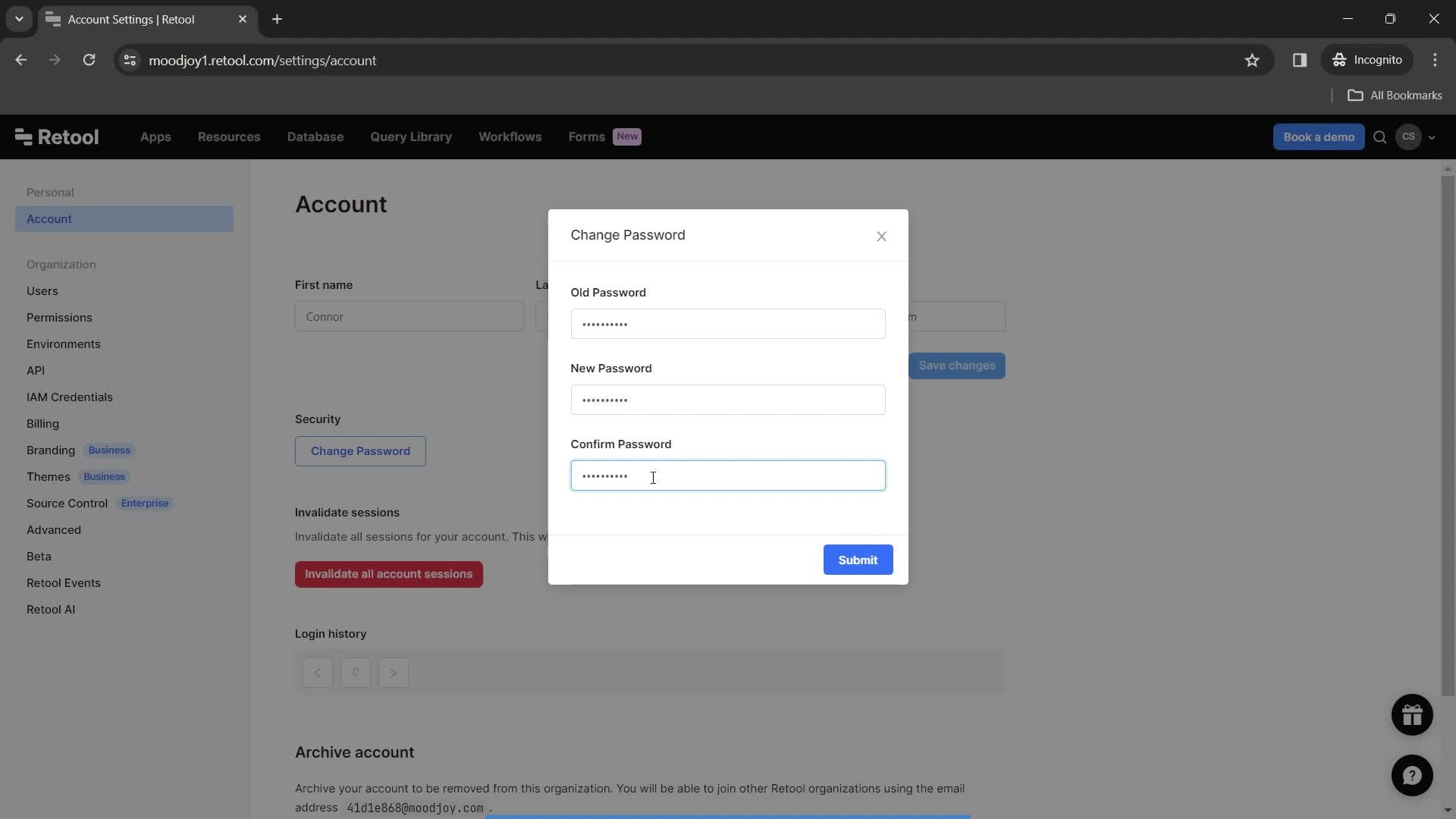Screen dimensions: 1456x819
Task: Navigate to next page in Login history
Action: 394,672
